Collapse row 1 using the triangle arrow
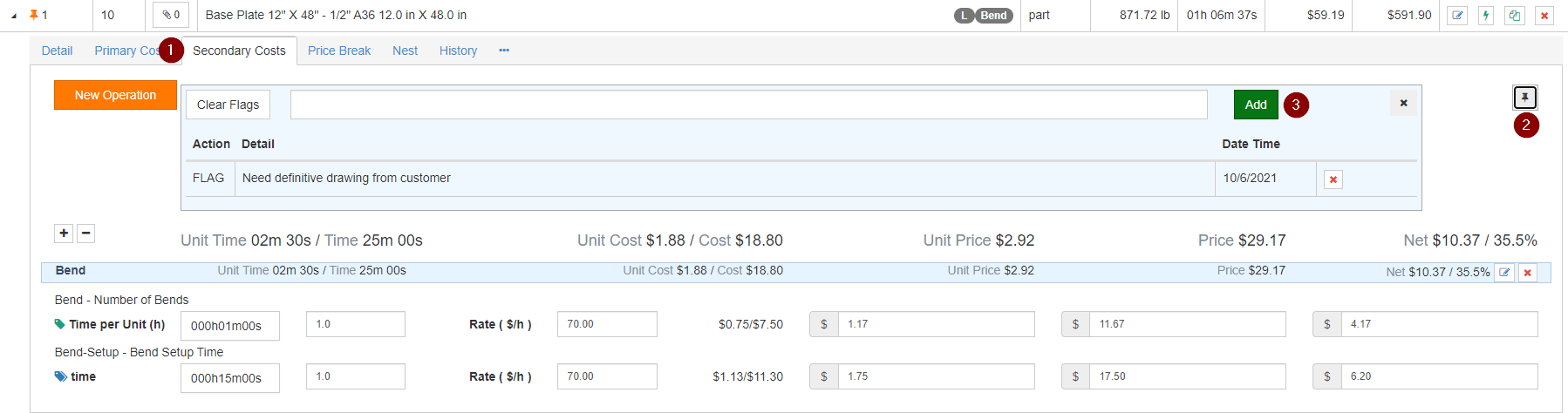This screenshot has width=1568, height=413. tap(14, 16)
